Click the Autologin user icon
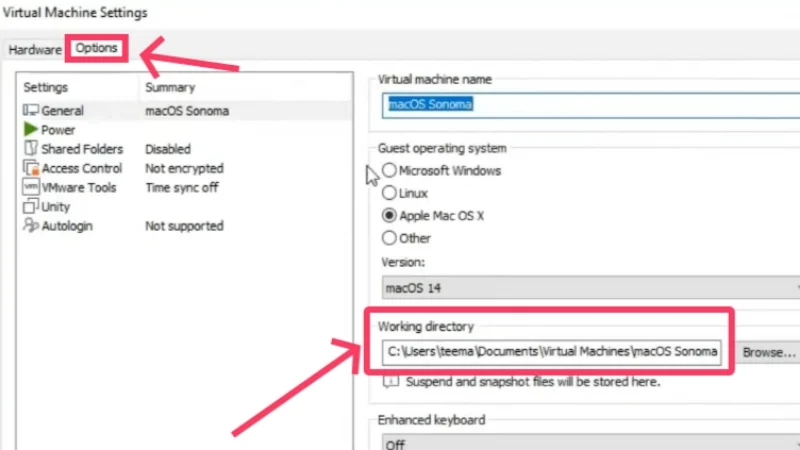Viewport: 800px width, 450px height. click(x=31, y=226)
